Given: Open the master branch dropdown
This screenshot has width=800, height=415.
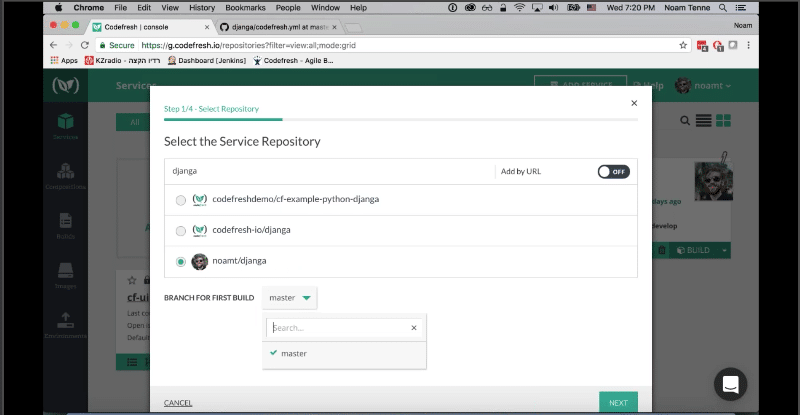Looking at the screenshot, I should (x=289, y=298).
